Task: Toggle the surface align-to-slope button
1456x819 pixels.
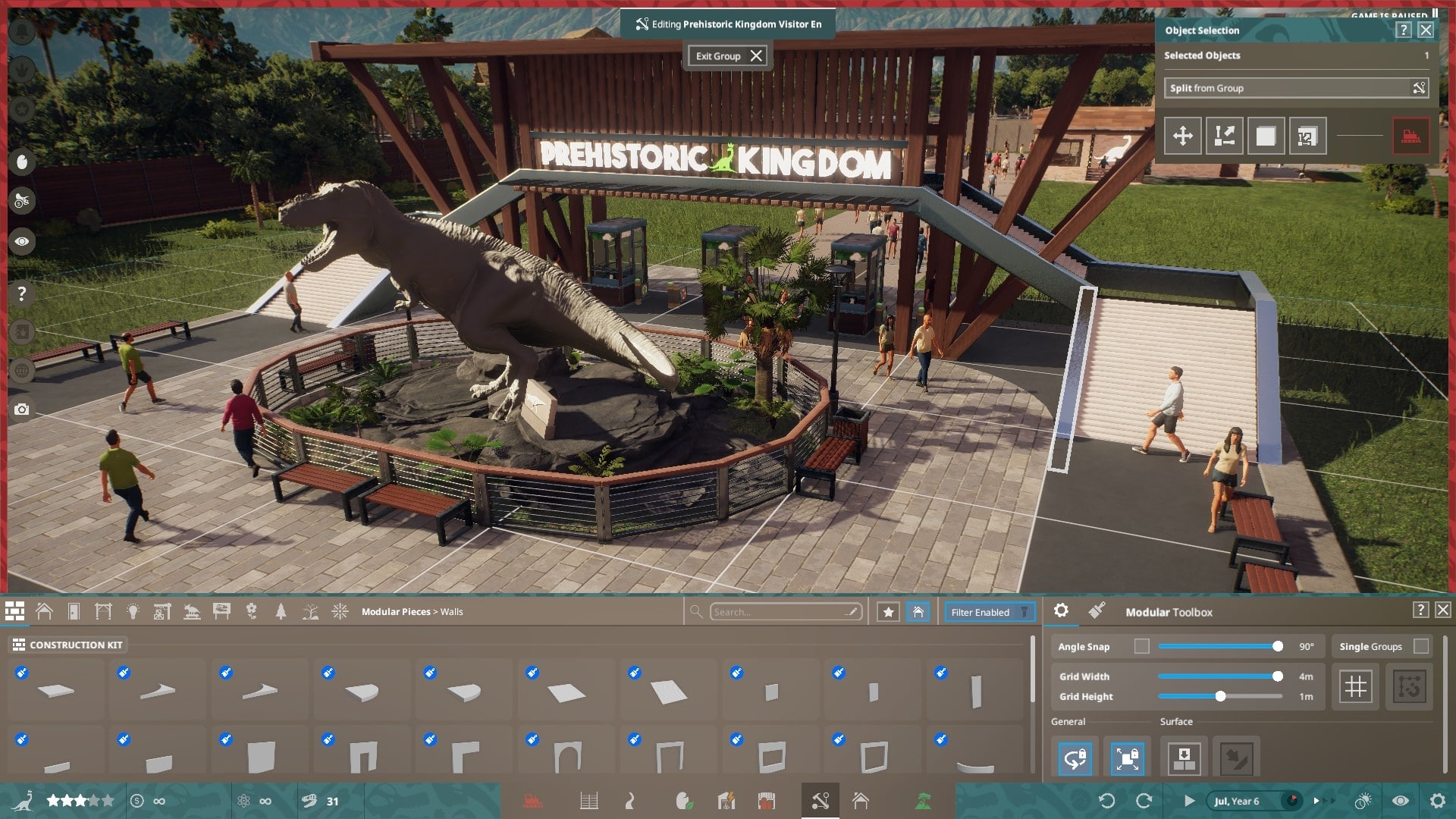Action: [1236, 758]
